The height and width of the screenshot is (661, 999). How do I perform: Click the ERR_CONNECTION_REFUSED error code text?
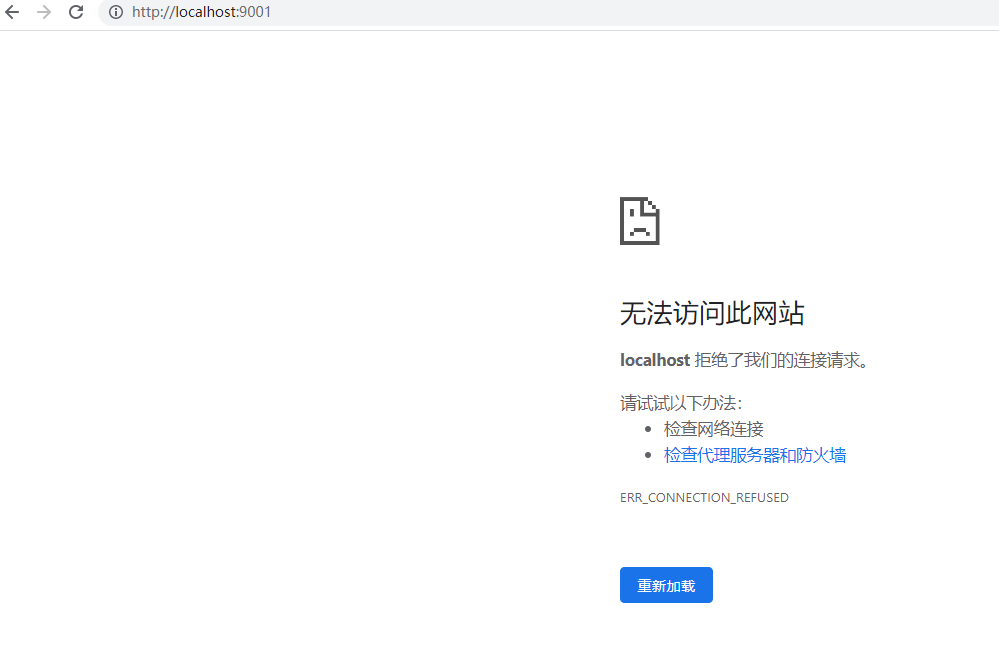click(x=704, y=497)
